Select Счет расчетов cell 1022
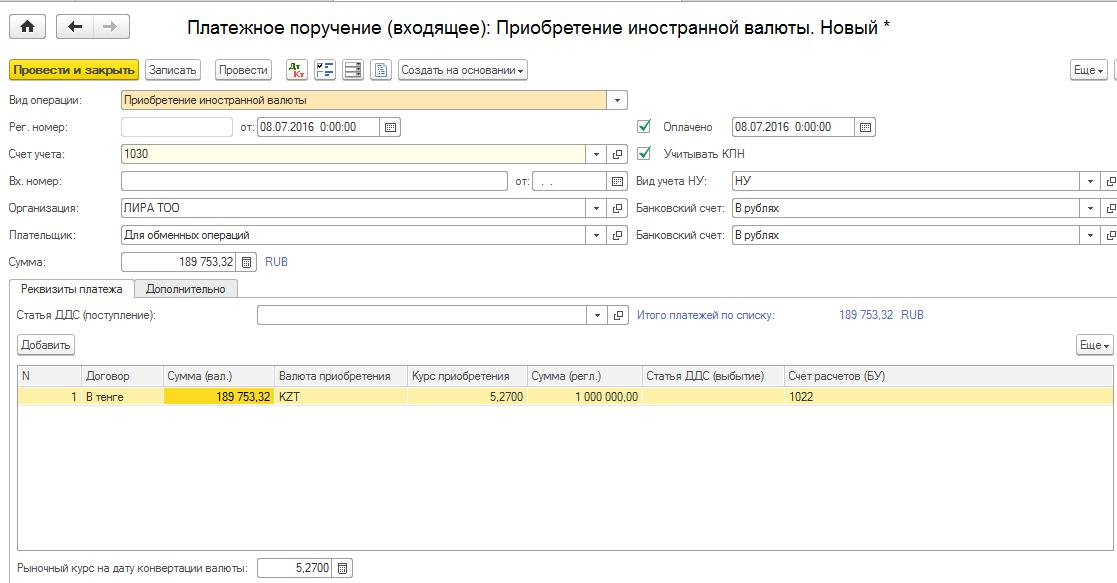Screen dimensions: 1117x583 948,397
